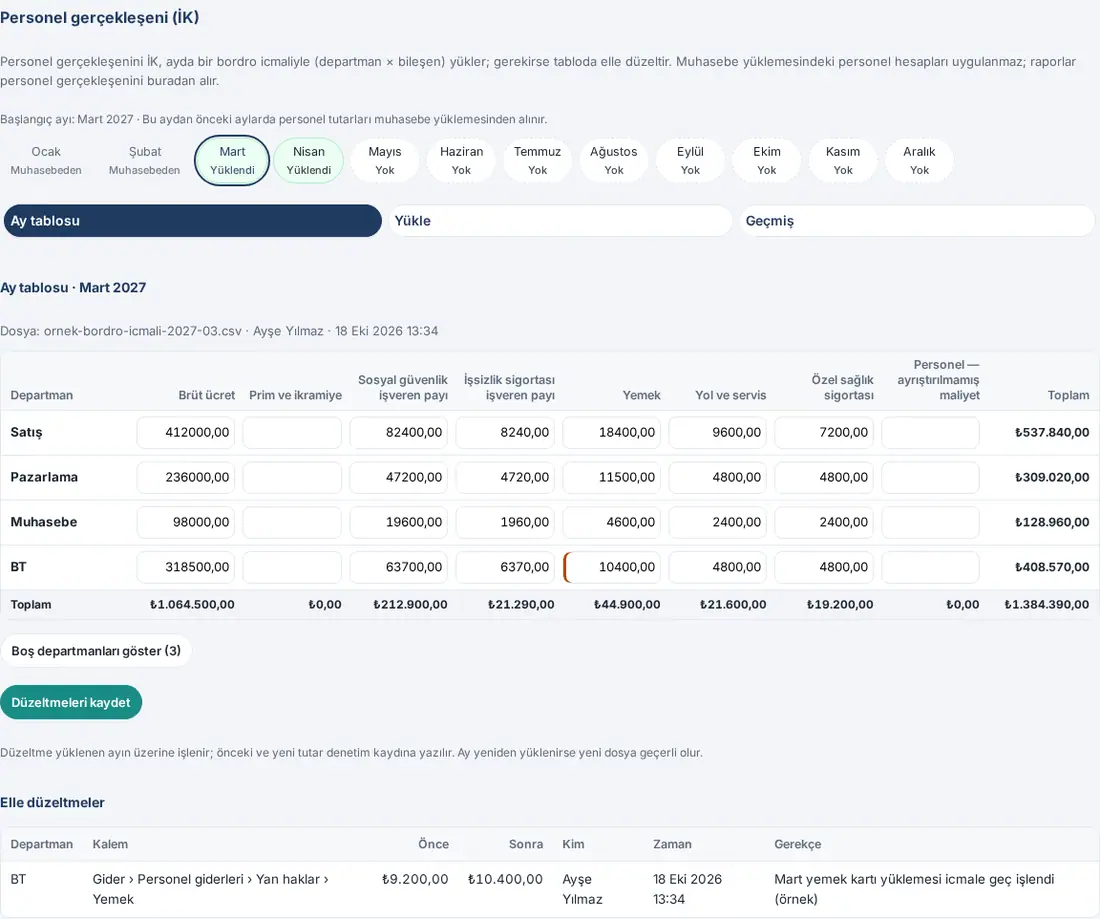Viewport: 1100px width, 919px height.
Task: Open the Yükle tab
Action: pos(561,221)
